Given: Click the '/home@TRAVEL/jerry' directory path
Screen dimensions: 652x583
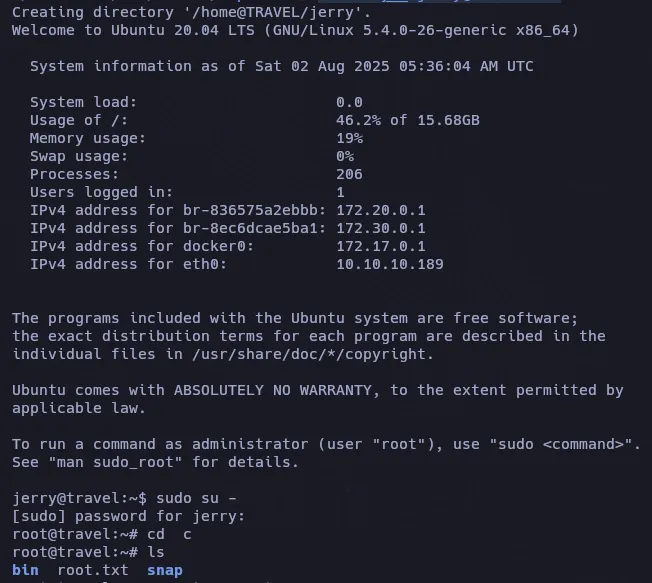Looking at the screenshot, I should tap(273, 12).
